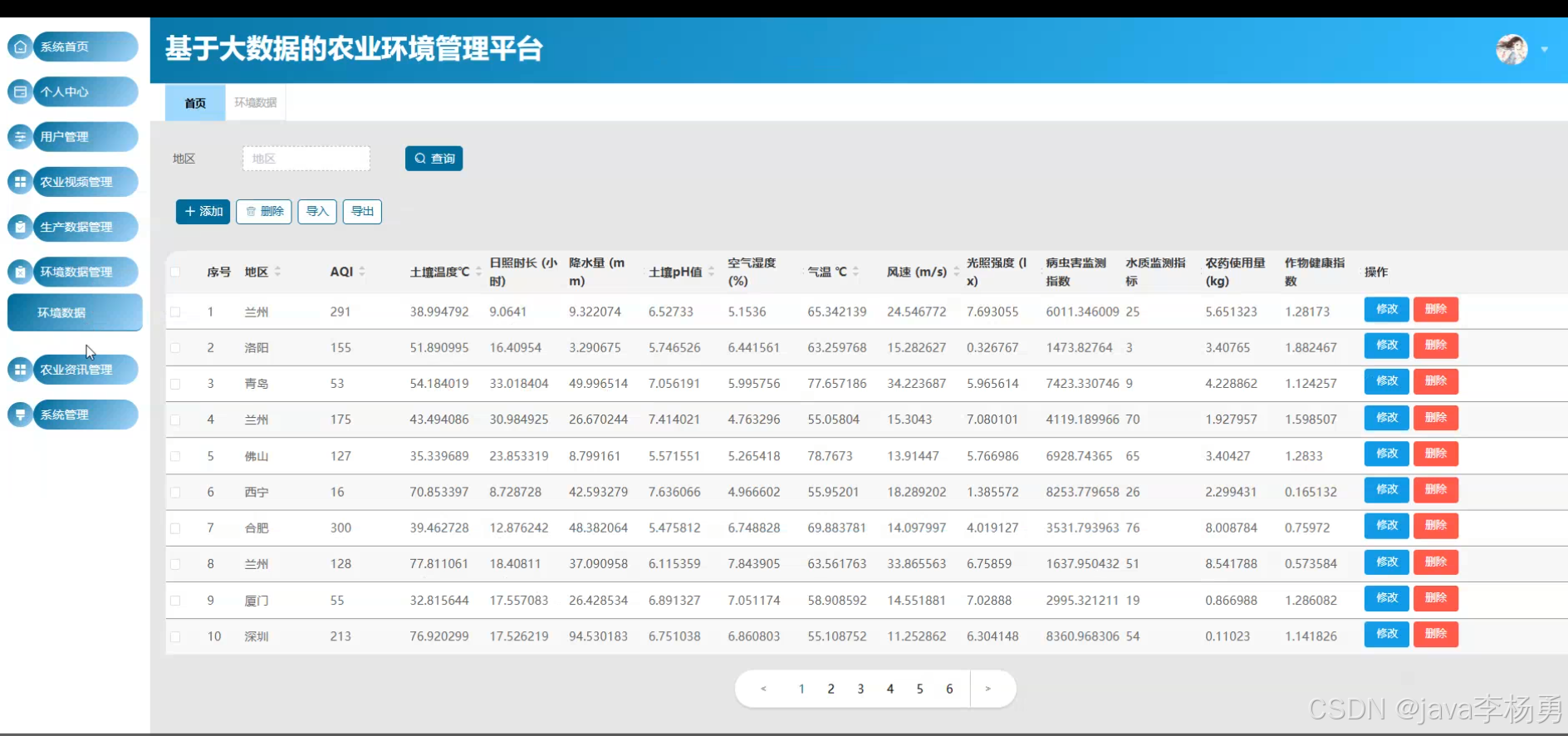
Task: Click the clipboard icon beside 环境数据管理
Action: 20,272
